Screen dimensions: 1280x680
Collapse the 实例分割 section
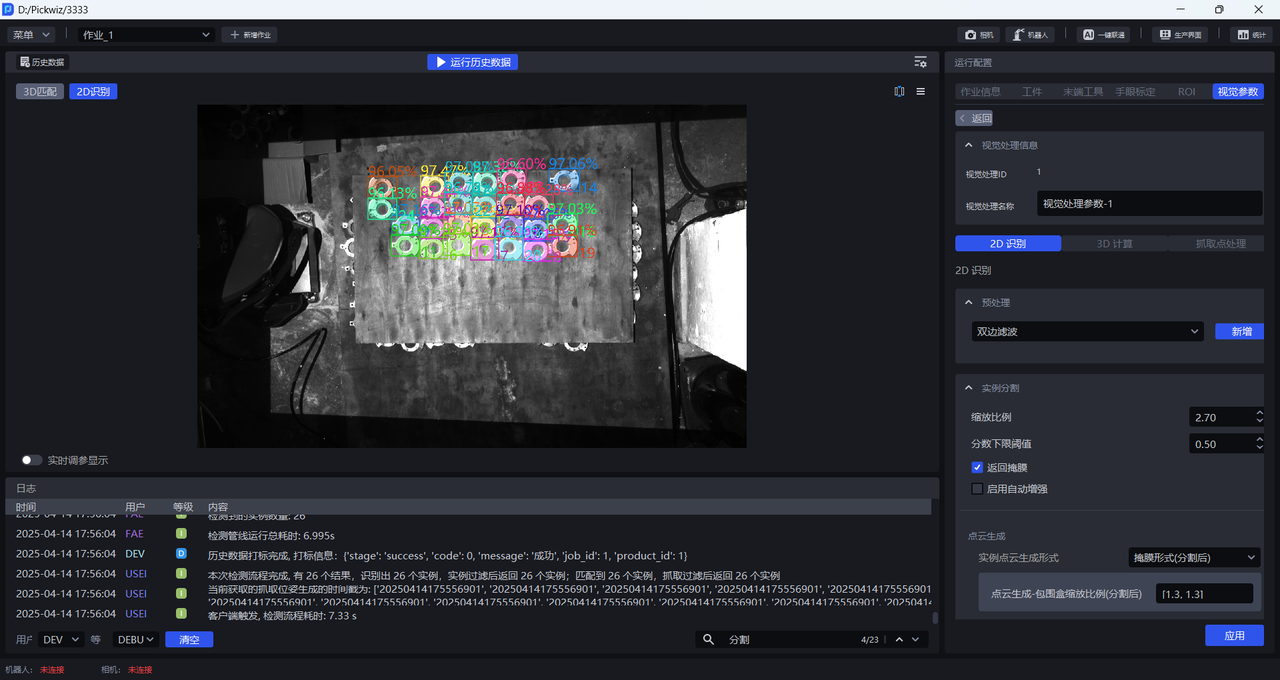[968, 388]
